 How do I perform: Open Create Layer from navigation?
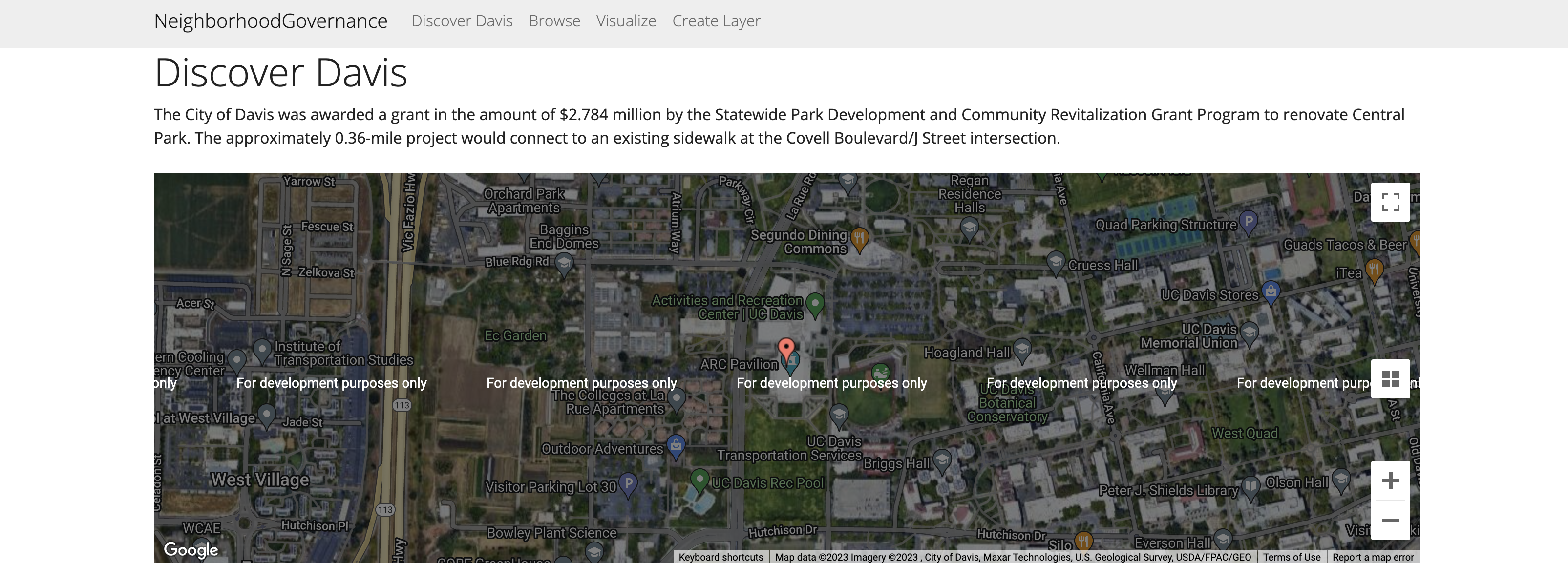tap(716, 21)
